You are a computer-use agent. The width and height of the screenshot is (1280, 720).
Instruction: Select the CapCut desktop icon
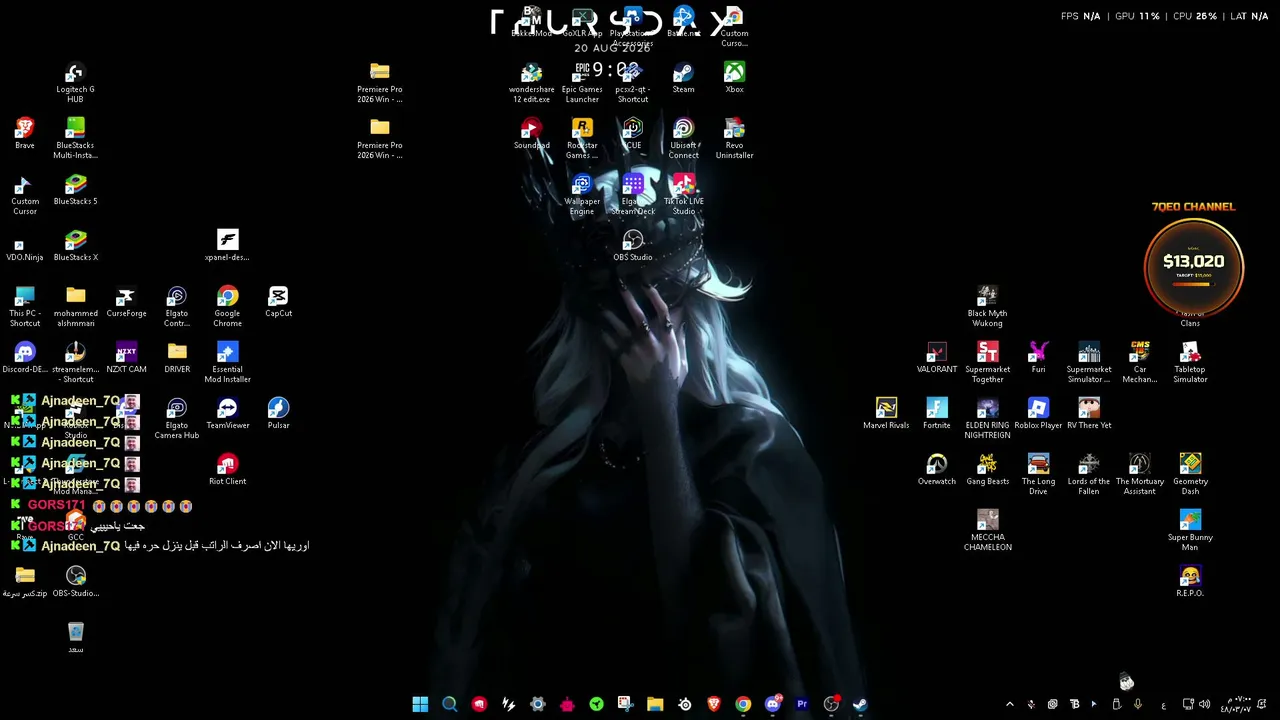(x=278, y=302)
